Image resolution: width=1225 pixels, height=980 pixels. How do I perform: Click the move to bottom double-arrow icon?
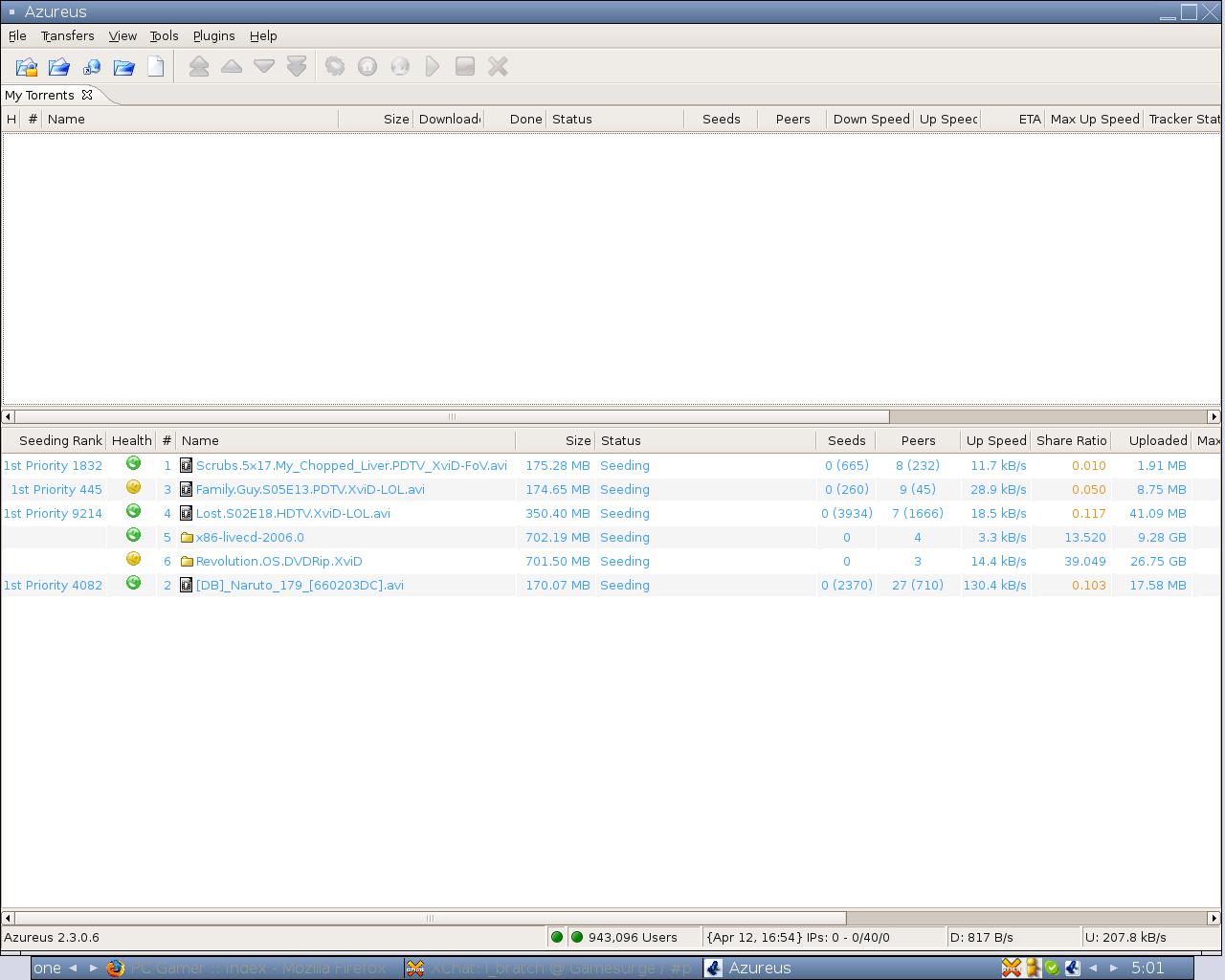pos(297,66)
